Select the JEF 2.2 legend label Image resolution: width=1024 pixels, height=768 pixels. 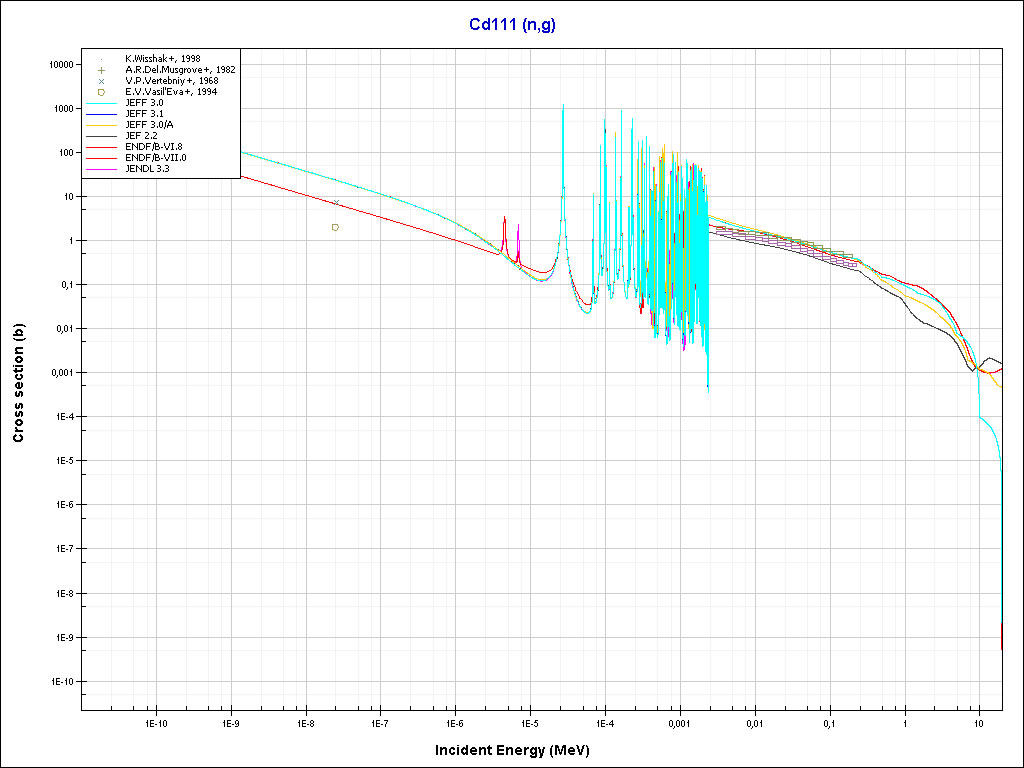click(x=142, y=135)
